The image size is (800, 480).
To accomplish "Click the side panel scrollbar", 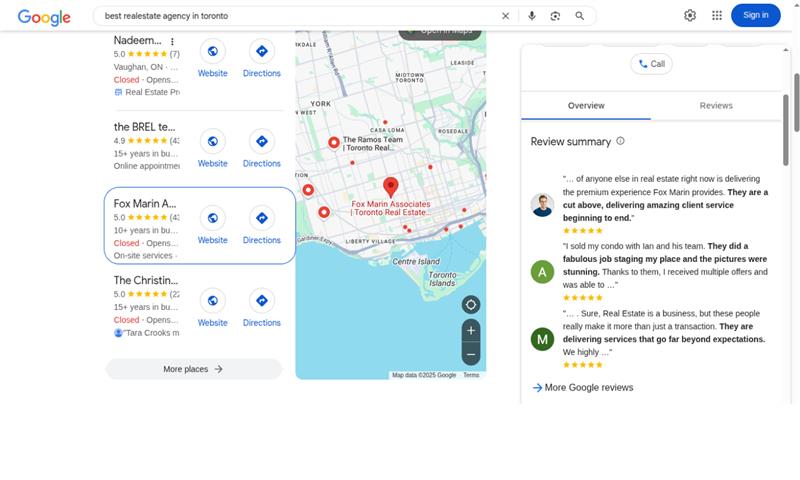I will [786, 130].
